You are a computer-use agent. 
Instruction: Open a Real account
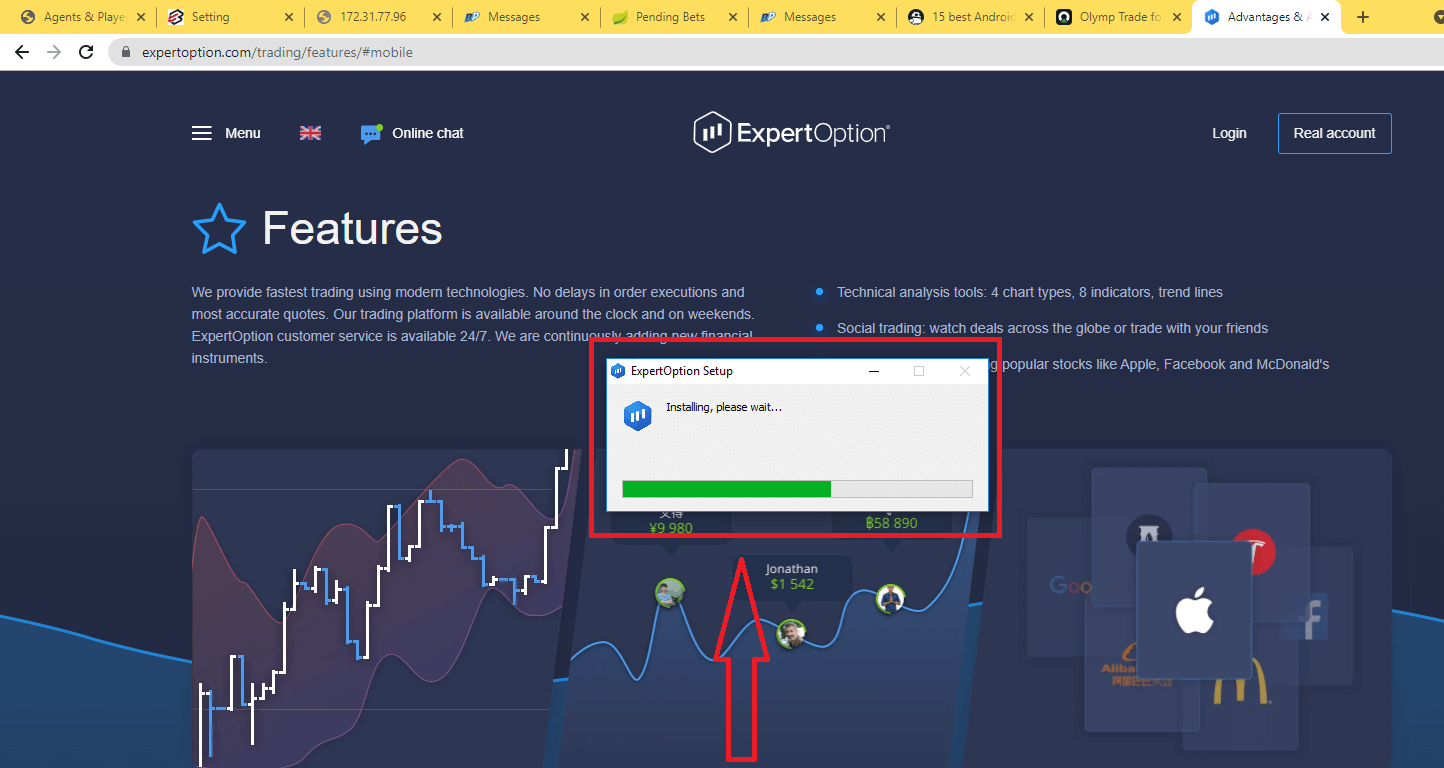coord(1334,132)
